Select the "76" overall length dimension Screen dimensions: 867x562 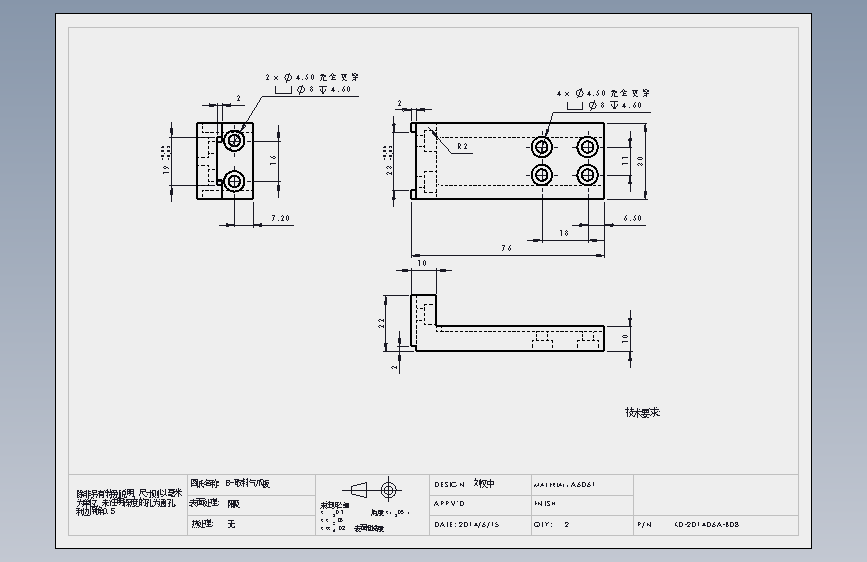coord(506,248)
